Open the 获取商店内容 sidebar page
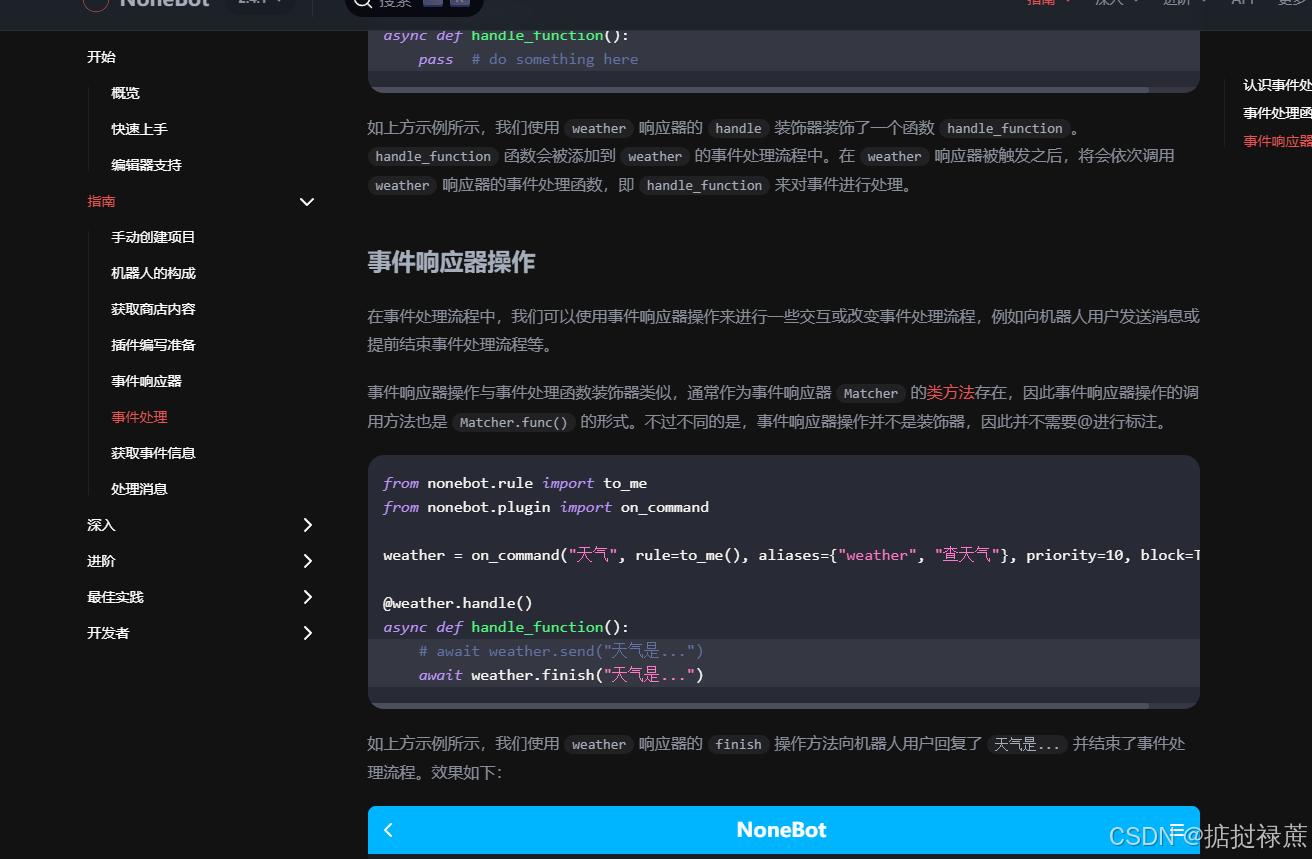 tap(153, 309)
